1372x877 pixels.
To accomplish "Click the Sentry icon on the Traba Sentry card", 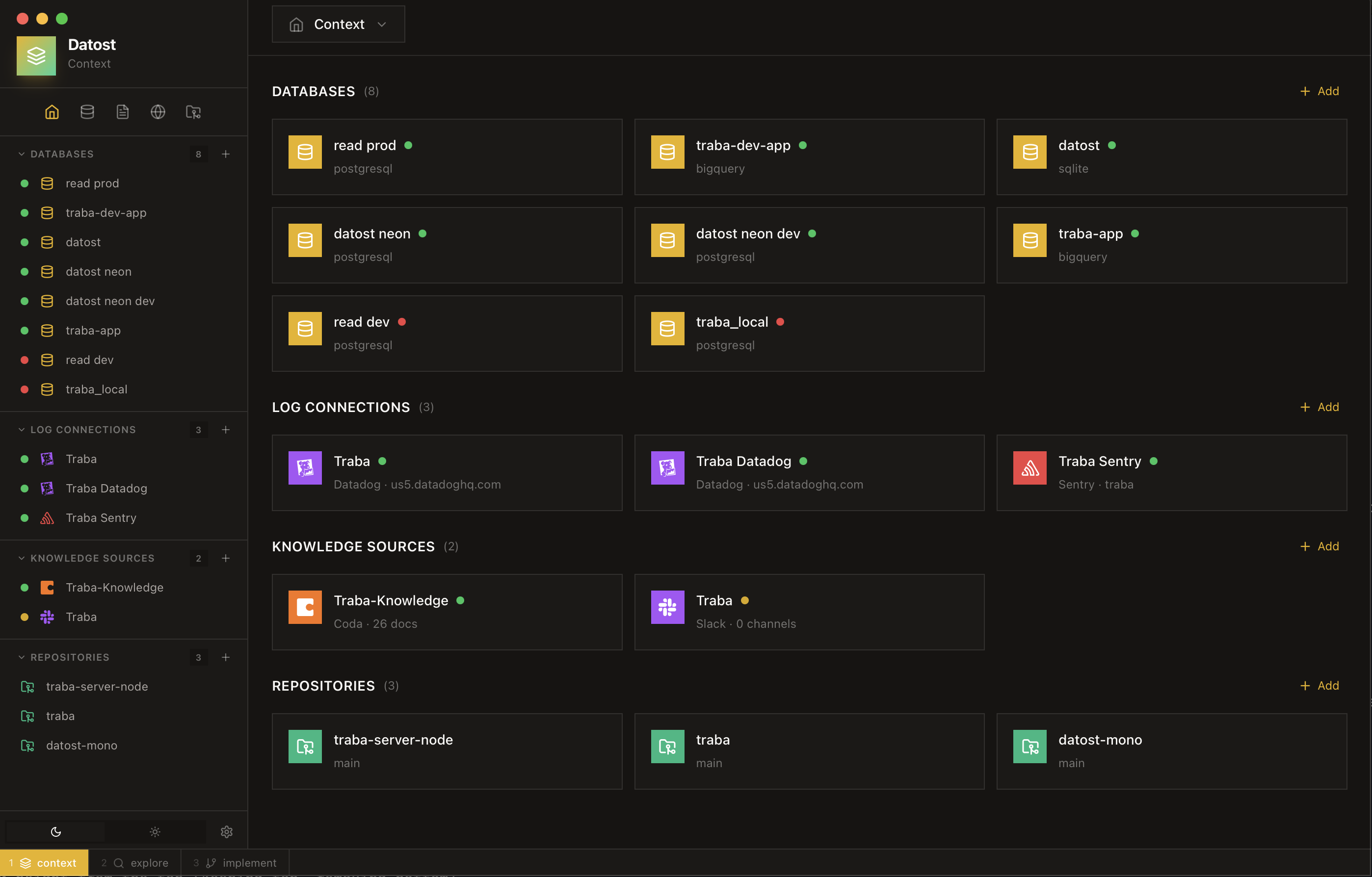I will point(1029,467).
